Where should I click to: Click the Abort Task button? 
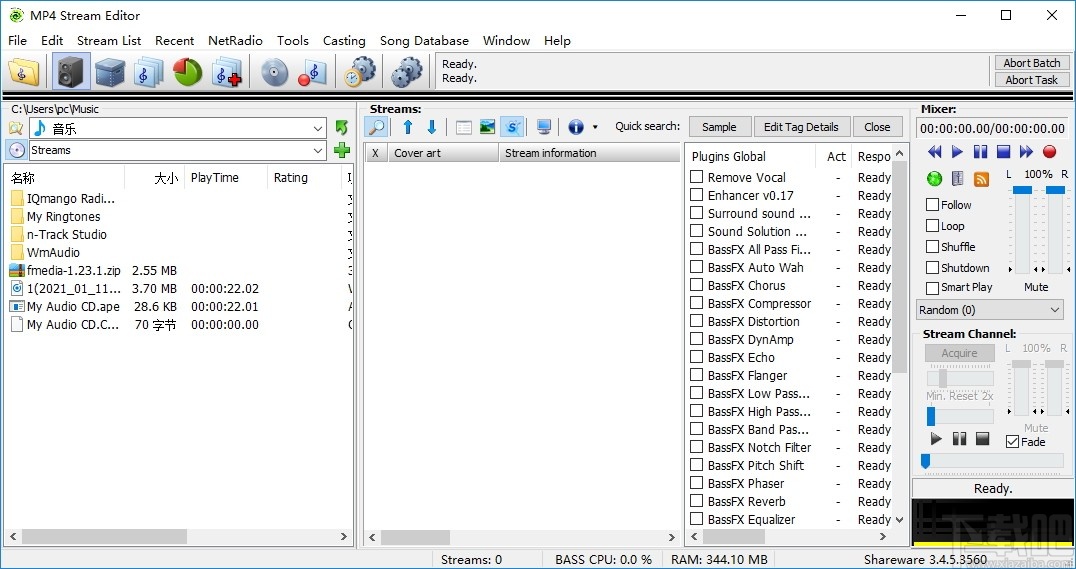(1031, 80)
